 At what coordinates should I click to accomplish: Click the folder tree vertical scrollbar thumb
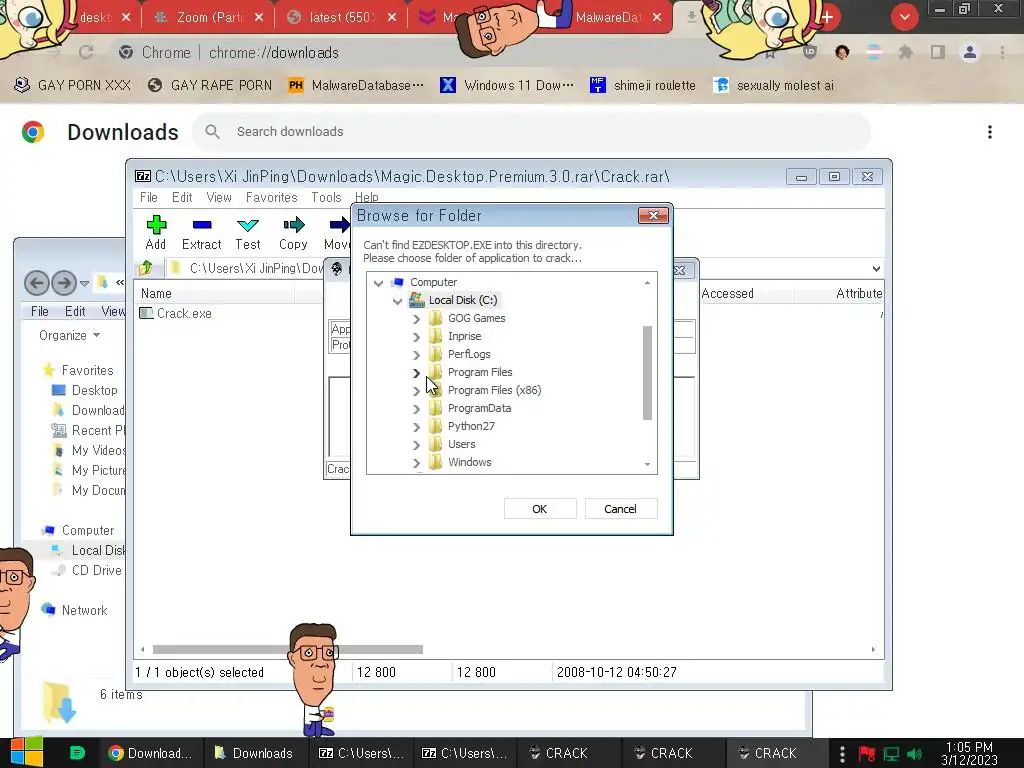click(x=647, y=373)
